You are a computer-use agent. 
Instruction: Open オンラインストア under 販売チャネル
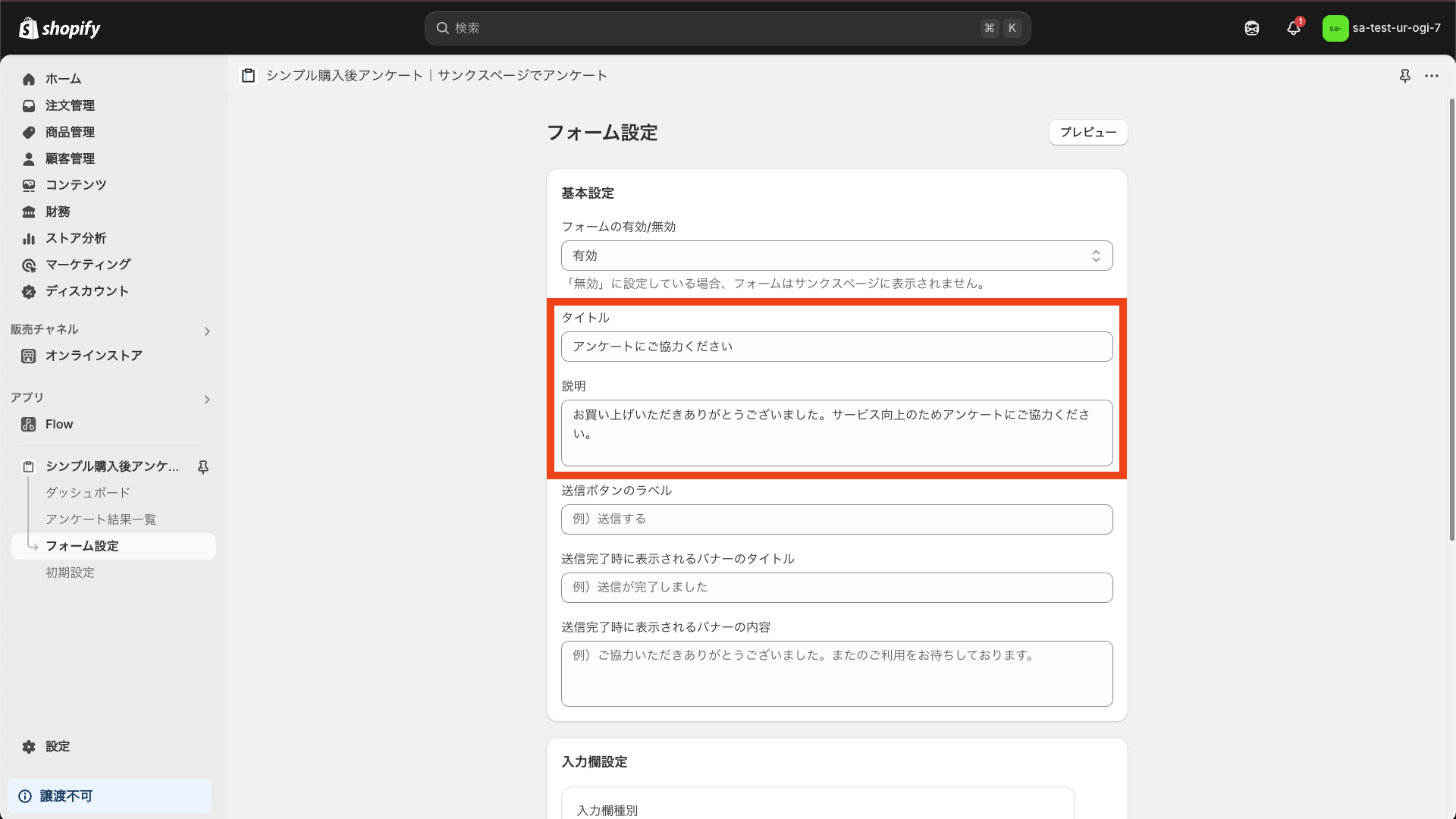pyautogui.click(x=93, y=355)
